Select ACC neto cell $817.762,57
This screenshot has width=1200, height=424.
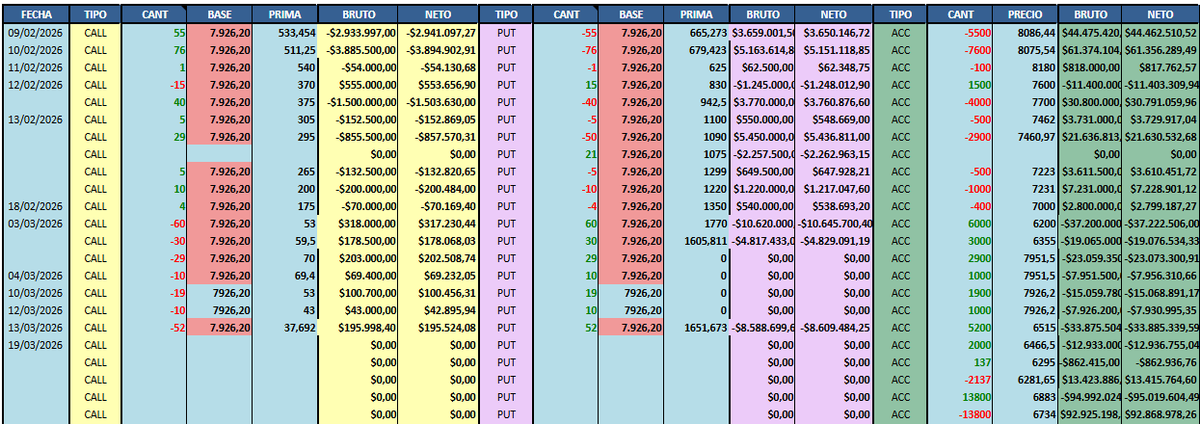1160,68
